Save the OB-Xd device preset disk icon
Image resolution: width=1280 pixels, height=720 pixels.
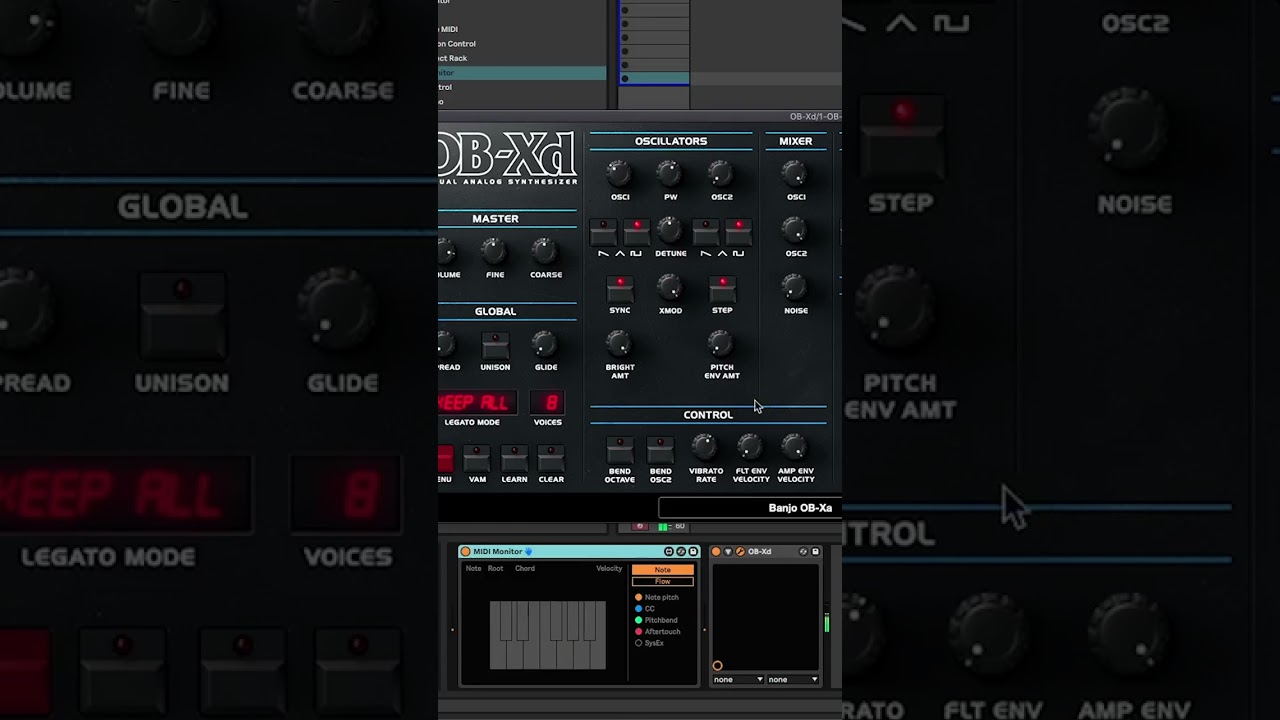(815, 552)
